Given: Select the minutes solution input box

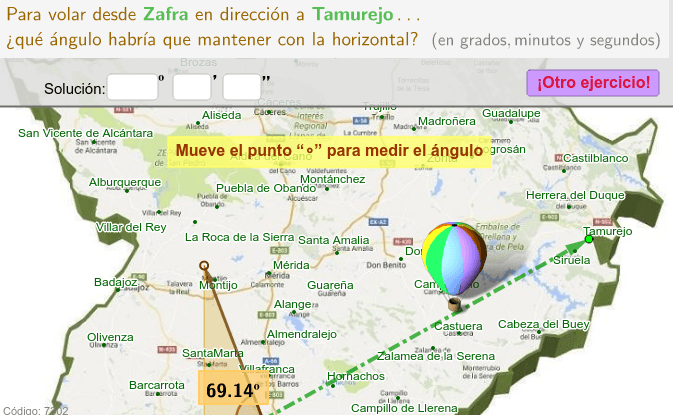Looking at the screenshot, I should [192, 87].
